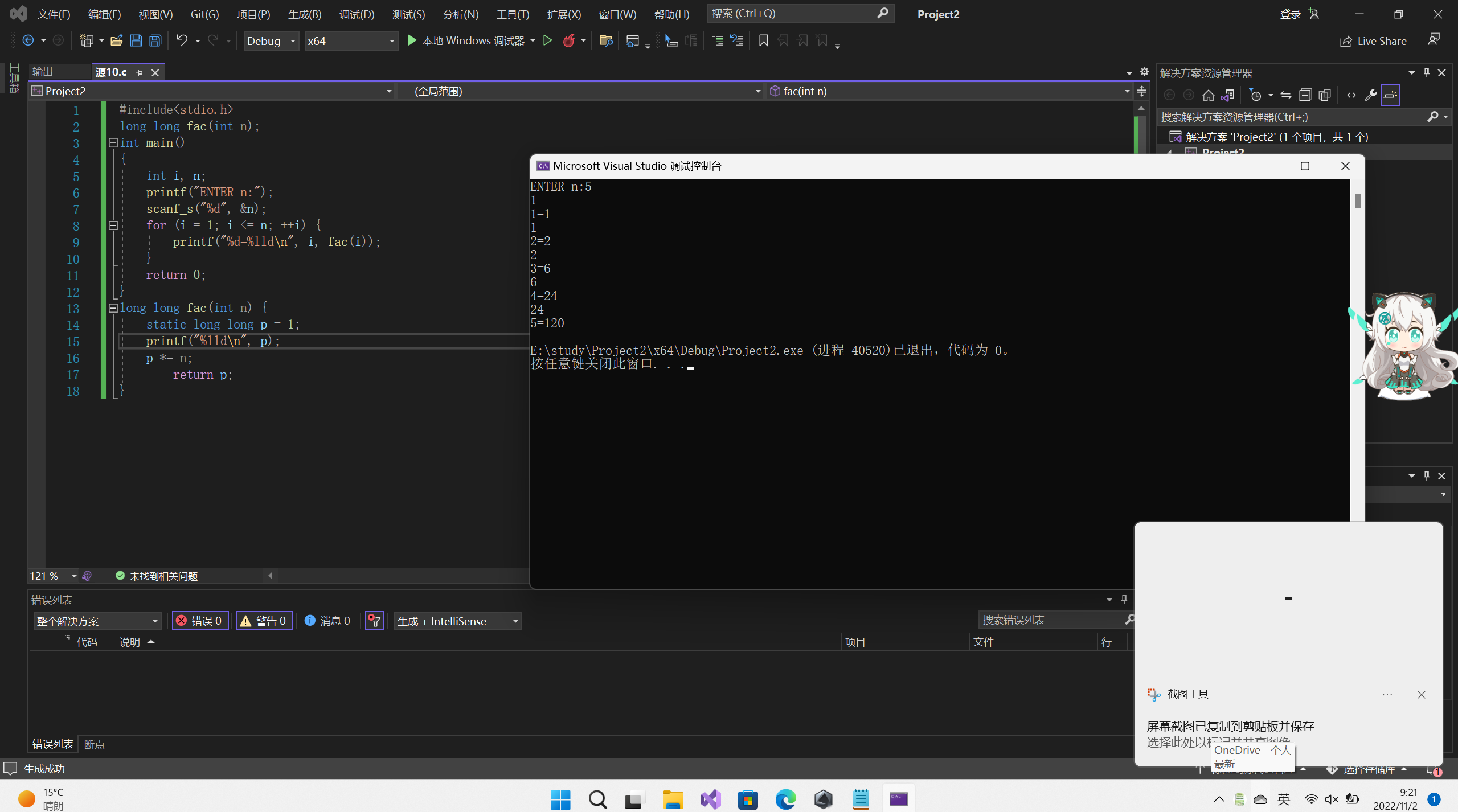Image resolution: width=1458 pixels, height=812 pixels.
Task: Collapse the main function code block
Action: (x=113, y=143)
